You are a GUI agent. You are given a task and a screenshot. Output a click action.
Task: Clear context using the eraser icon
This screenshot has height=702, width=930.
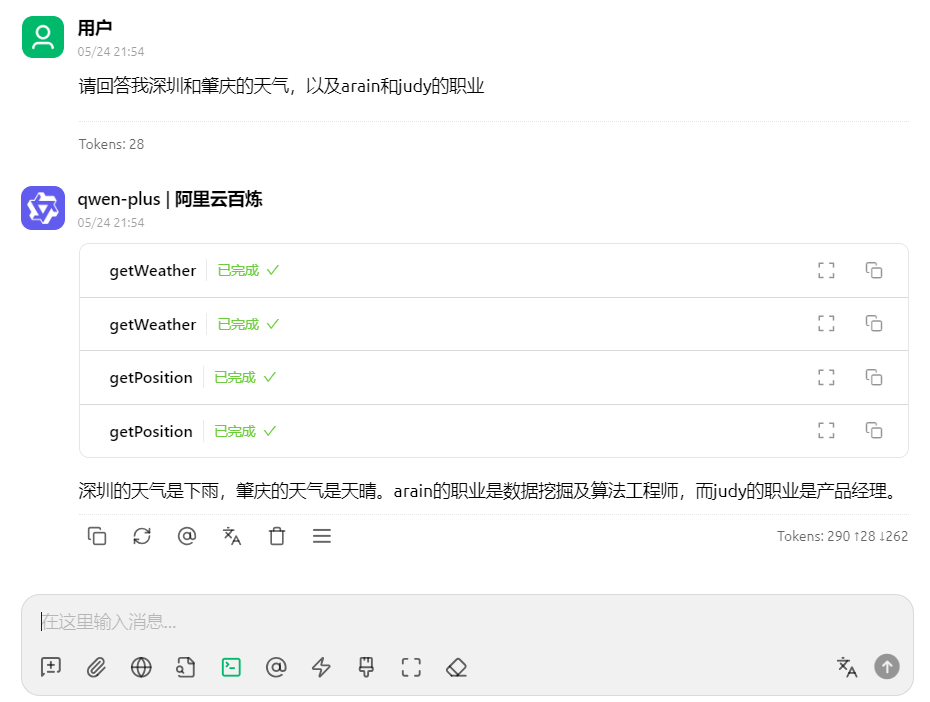click(x=456, y=667)
